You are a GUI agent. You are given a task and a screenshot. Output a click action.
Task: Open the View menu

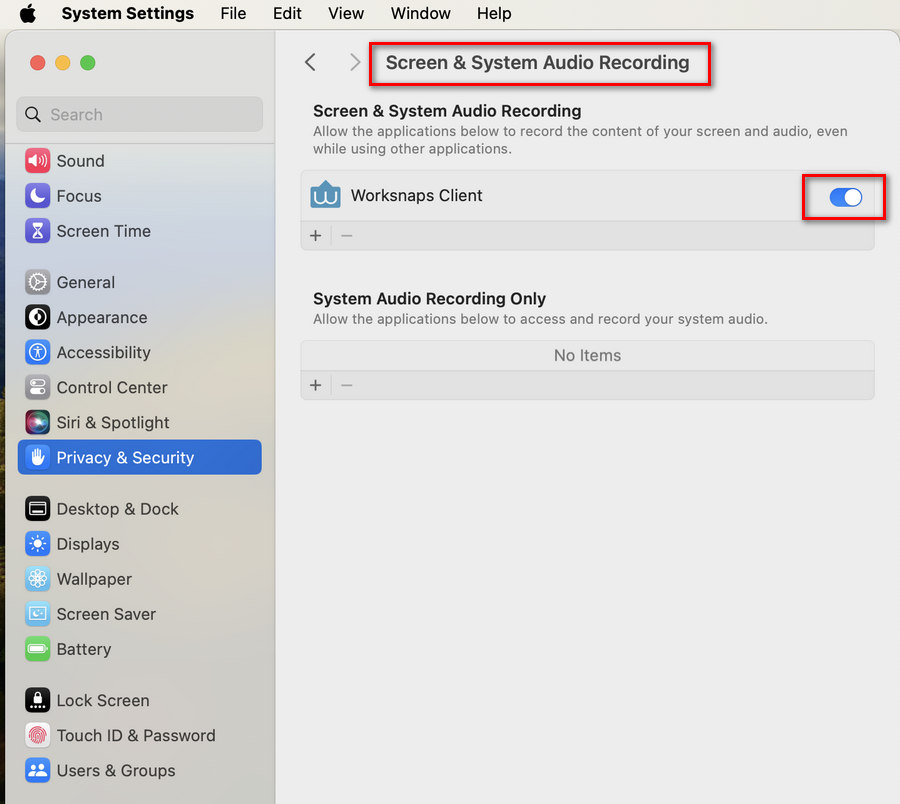pyautogui.click(x=346, y=13)
